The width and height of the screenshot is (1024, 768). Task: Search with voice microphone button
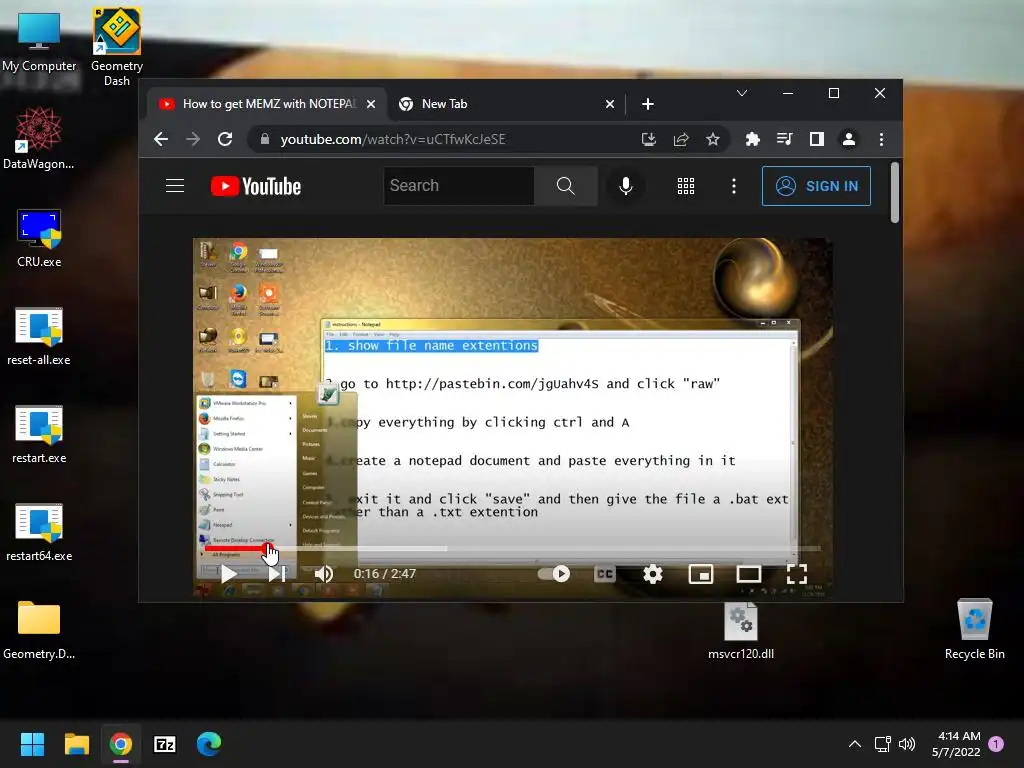point(626,186)
